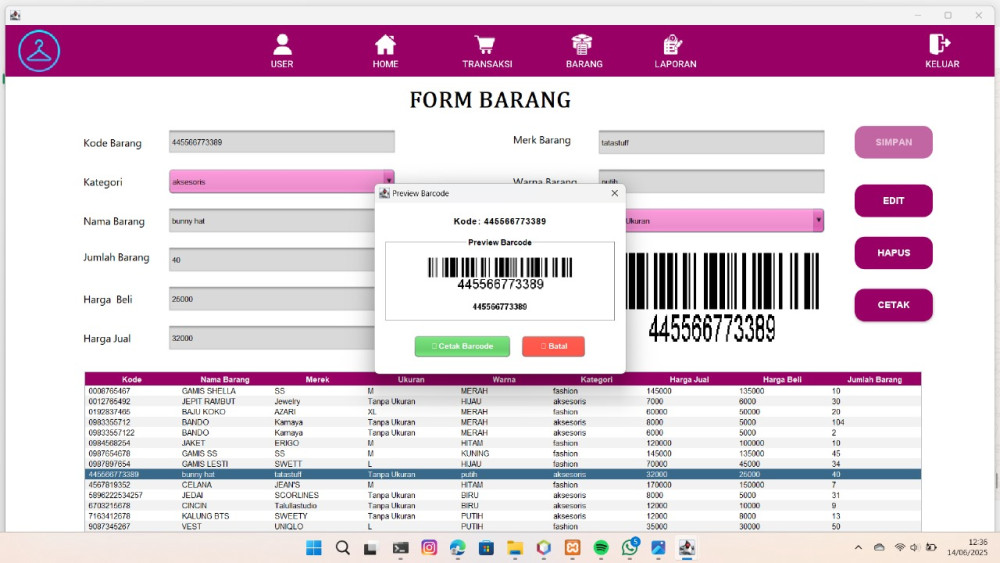Image resolution: width=1000 pixels, height=563 pixels.
Task: Open Spotify from taskbar
Action: point(601,548)
